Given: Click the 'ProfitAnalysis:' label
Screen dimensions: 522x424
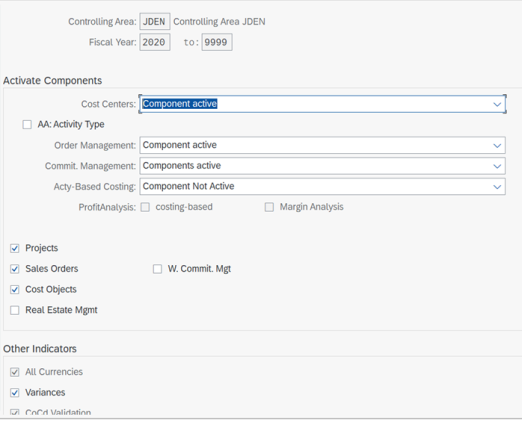Looking at the screenshot, I should coord(107,207).
